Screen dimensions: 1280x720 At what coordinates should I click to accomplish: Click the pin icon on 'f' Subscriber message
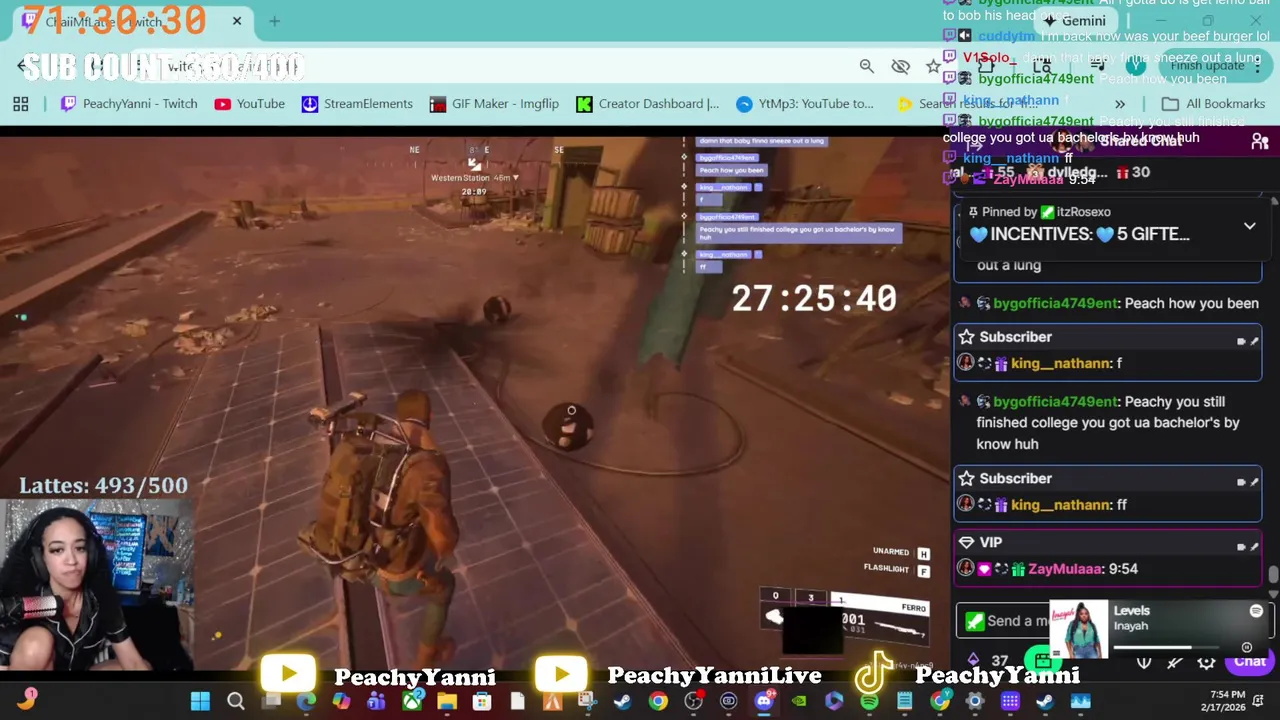pos(1254,341)
